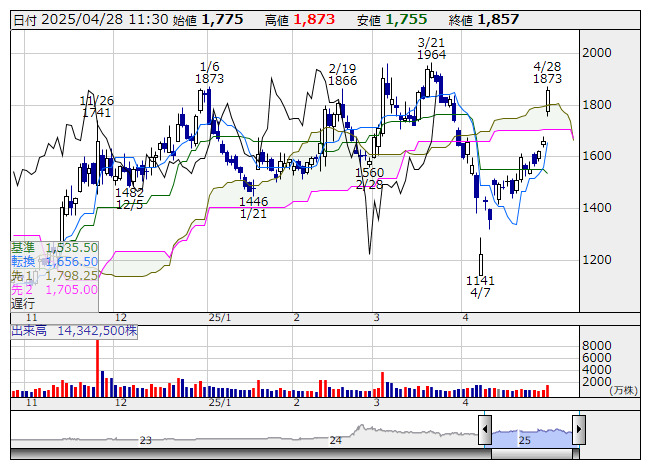
Task: Click the highlighted range in the overview chart
Action: coord(532,438)
